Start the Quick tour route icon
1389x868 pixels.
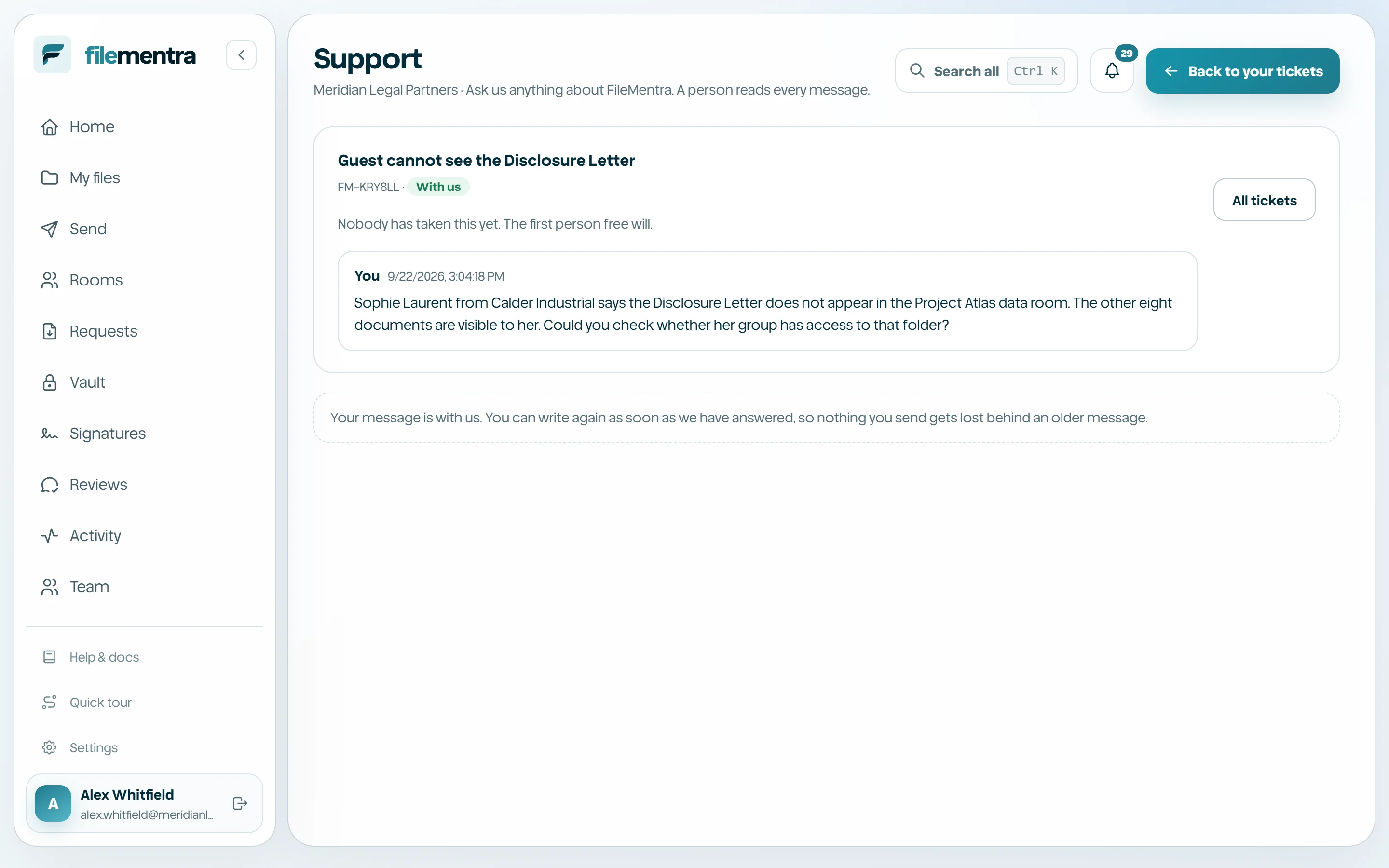[49, 702]
